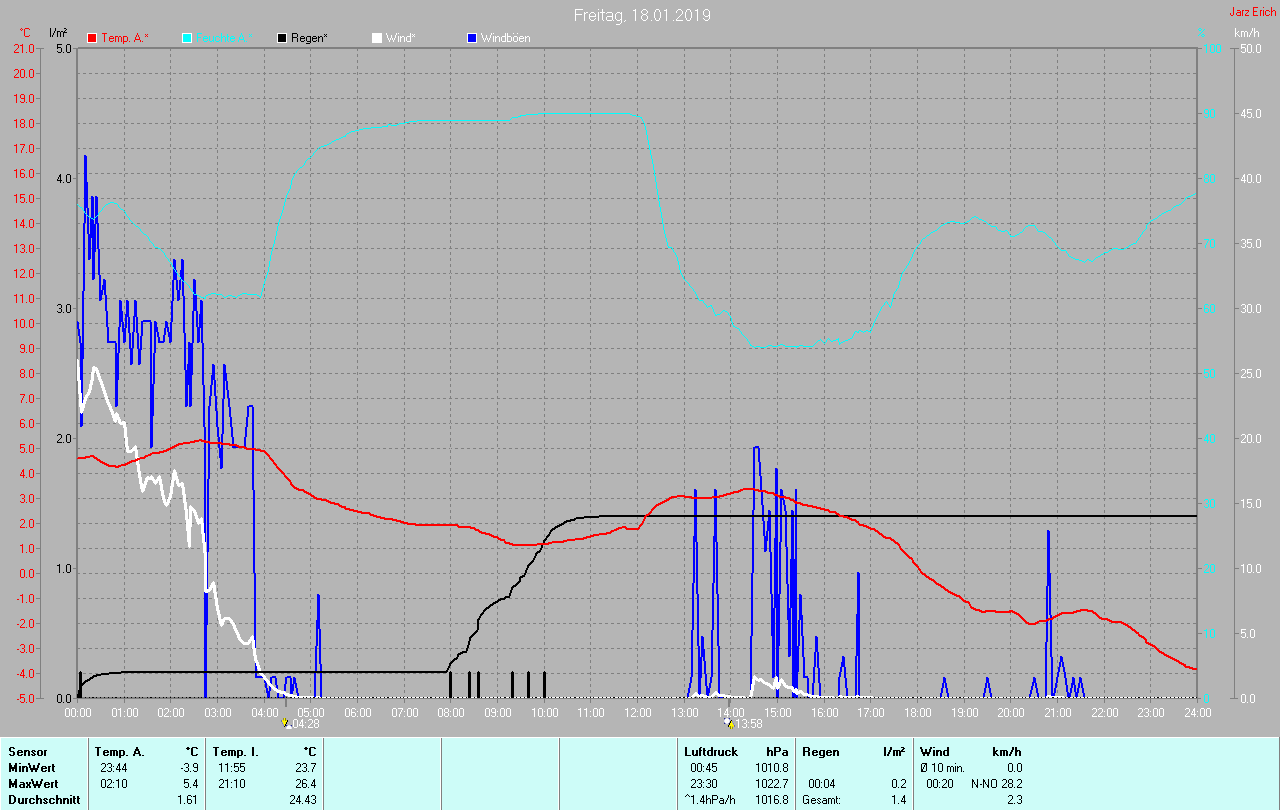Viewport: 1280px width, 810px height.
Task: Click the 02:10 maximum temperature time
Action: tap(113, 783)
